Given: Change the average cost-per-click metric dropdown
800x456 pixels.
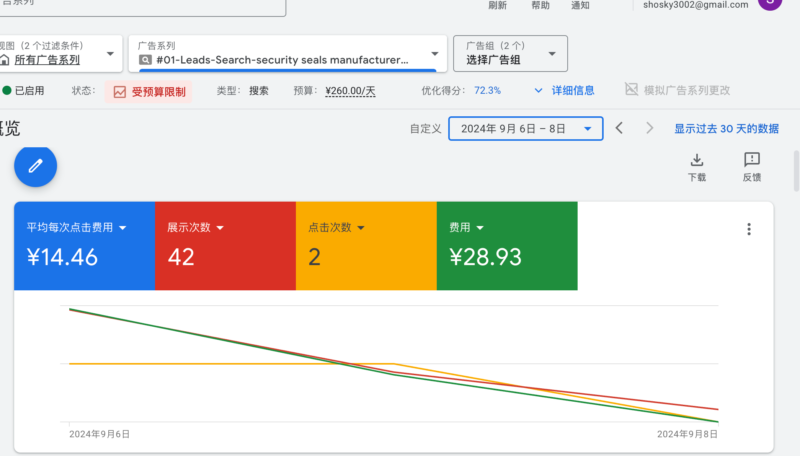Looking at the screenshot, I should (123, 228).
